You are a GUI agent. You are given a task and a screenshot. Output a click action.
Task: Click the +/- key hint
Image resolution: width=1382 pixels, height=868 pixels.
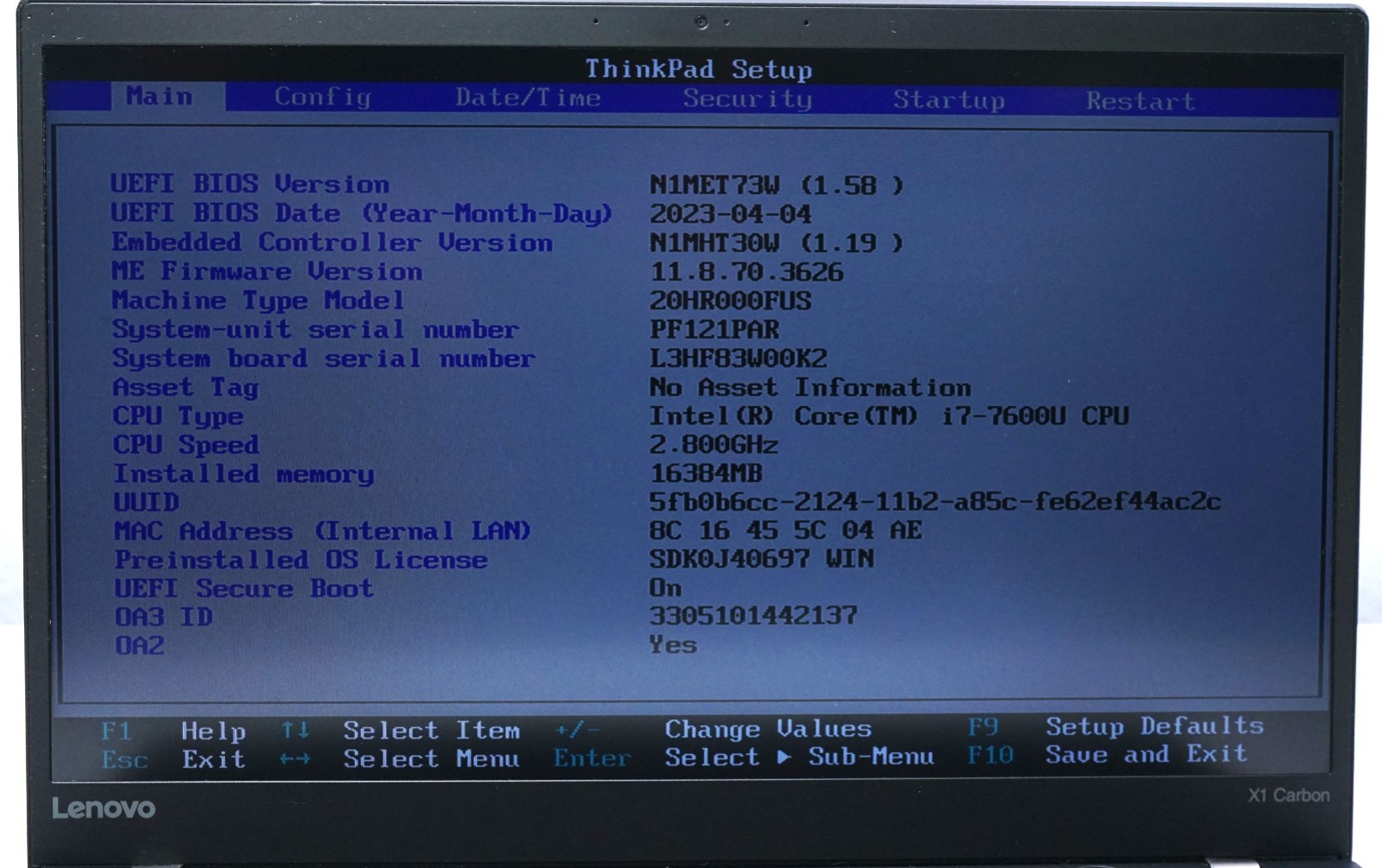[577, 730]
